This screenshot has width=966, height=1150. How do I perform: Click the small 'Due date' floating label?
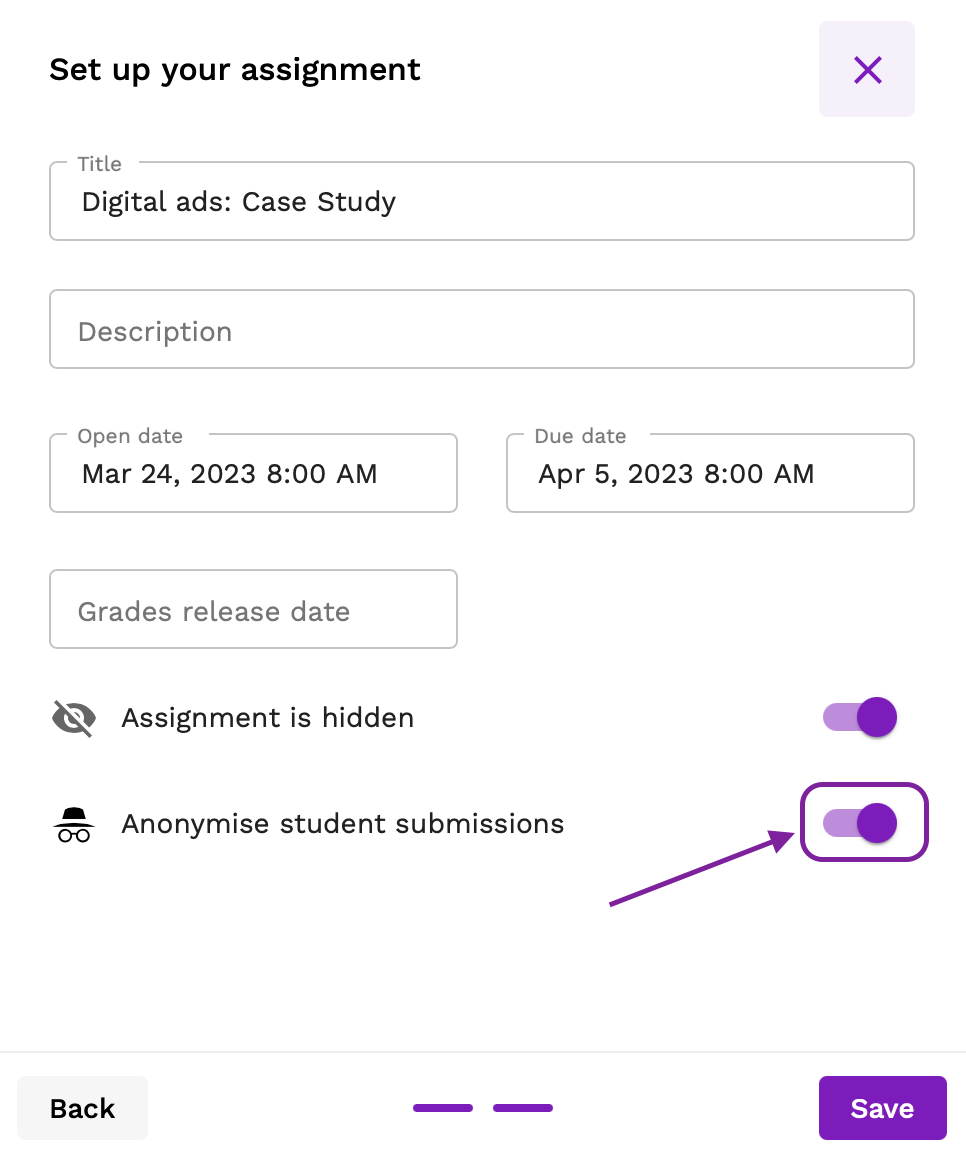(x=580, y=436)
